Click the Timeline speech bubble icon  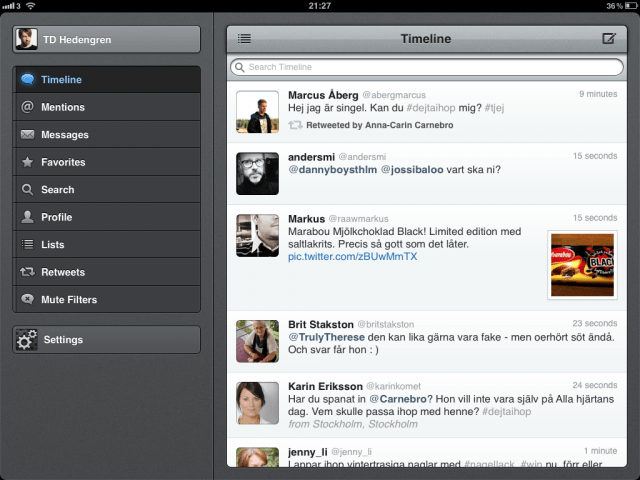pyautogui.click(x=27, y=79)
